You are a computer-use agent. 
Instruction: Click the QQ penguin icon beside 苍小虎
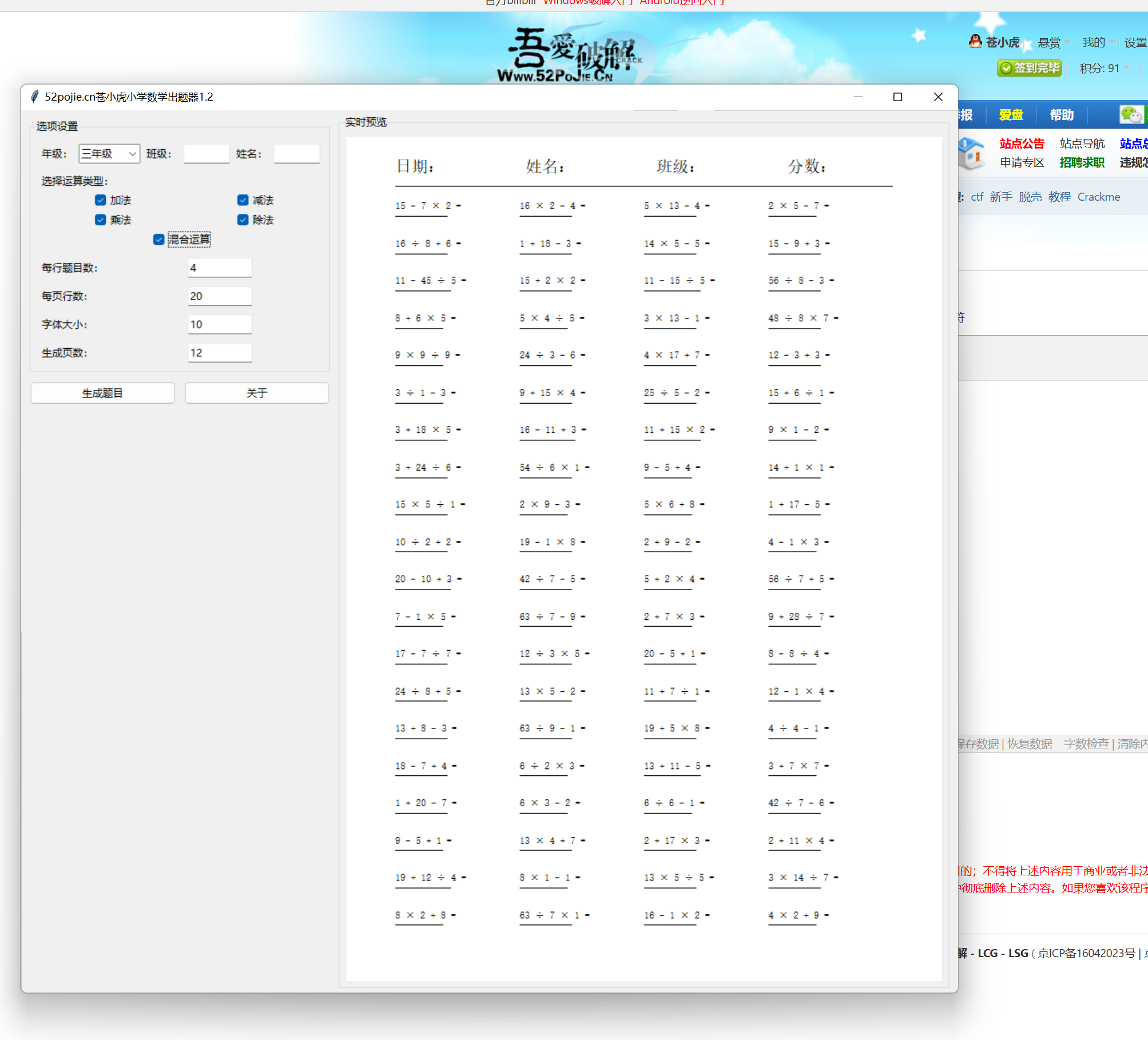click(975, 42)
